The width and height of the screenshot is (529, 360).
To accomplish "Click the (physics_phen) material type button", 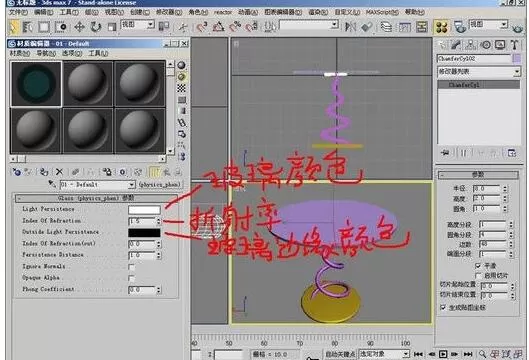I will (160, 185).
